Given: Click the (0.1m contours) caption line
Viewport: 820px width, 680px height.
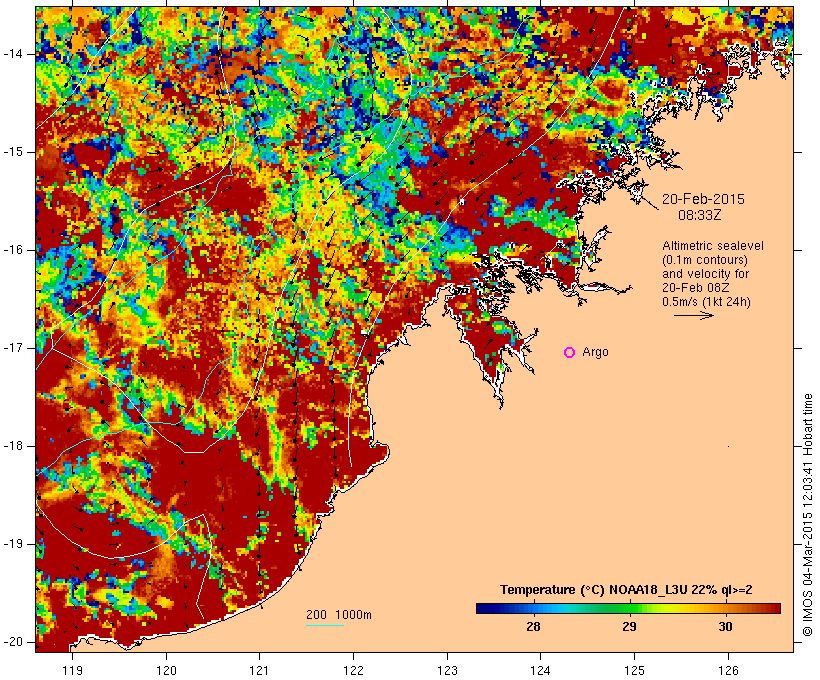Looking at the screenshot, I should coord(705,260).
